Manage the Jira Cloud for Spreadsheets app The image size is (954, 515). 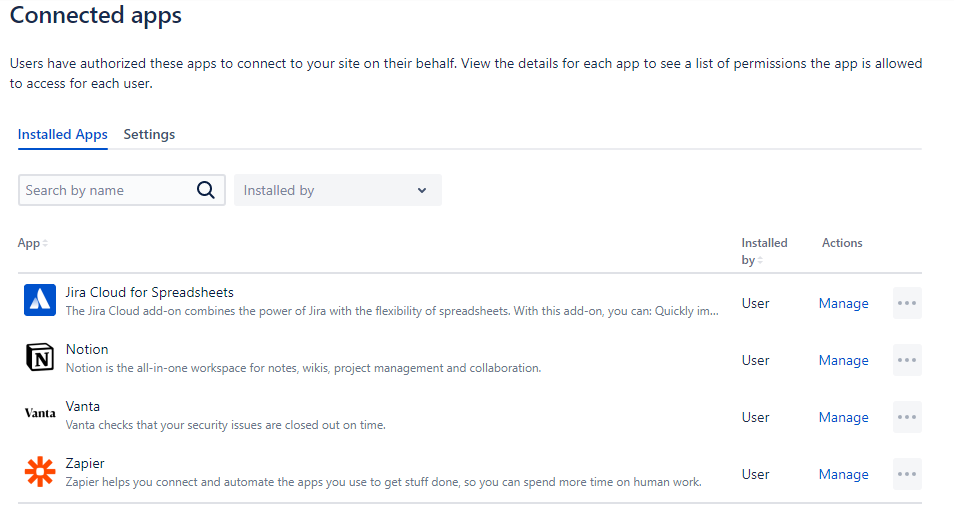coord(843,303)
